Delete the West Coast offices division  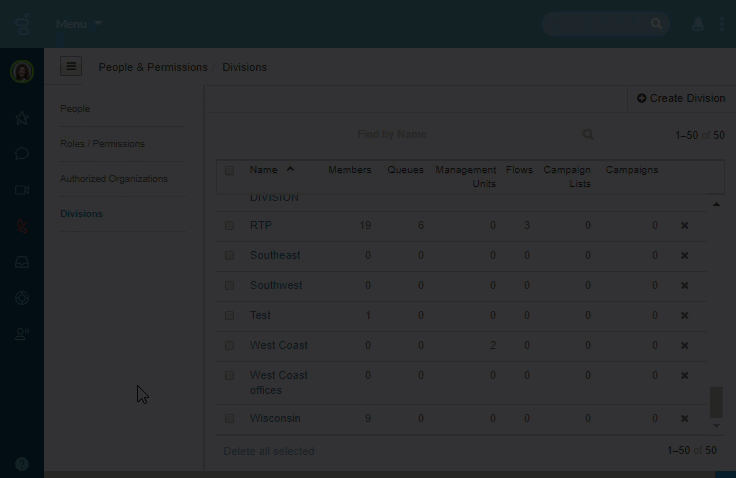[684, 376]
